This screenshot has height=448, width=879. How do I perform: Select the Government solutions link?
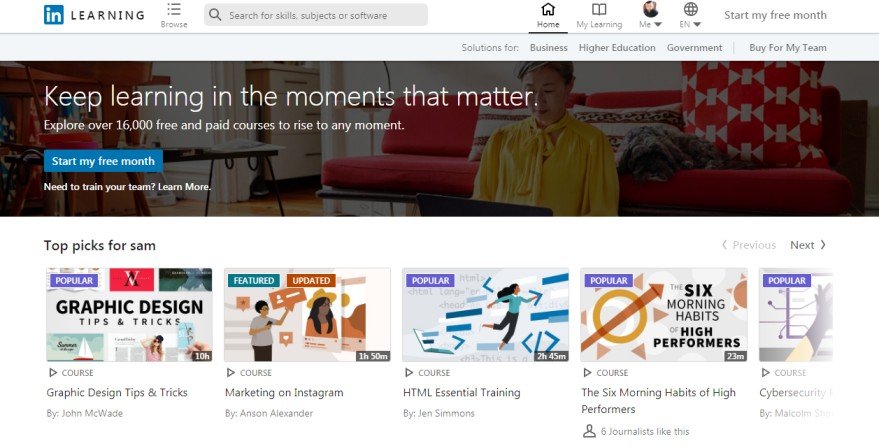coord(695,48)
